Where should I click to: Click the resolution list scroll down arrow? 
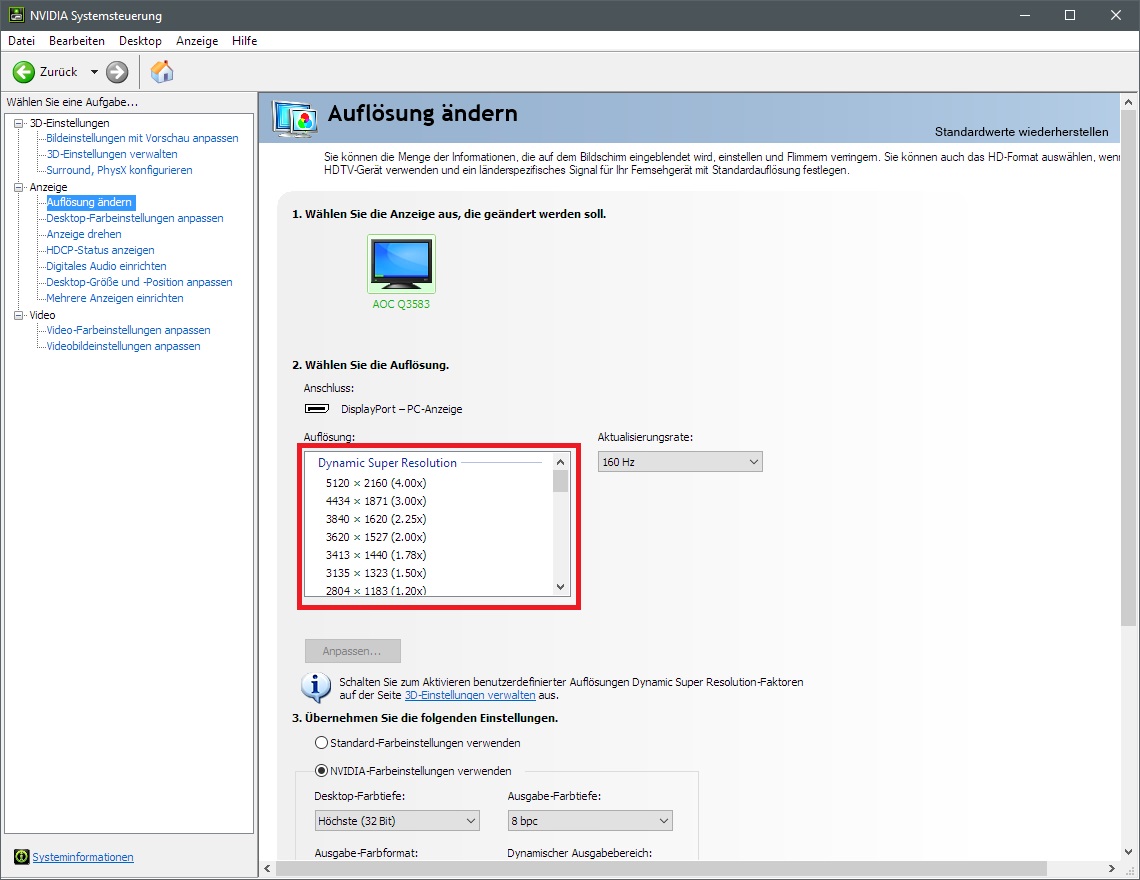tap(560, 587)
